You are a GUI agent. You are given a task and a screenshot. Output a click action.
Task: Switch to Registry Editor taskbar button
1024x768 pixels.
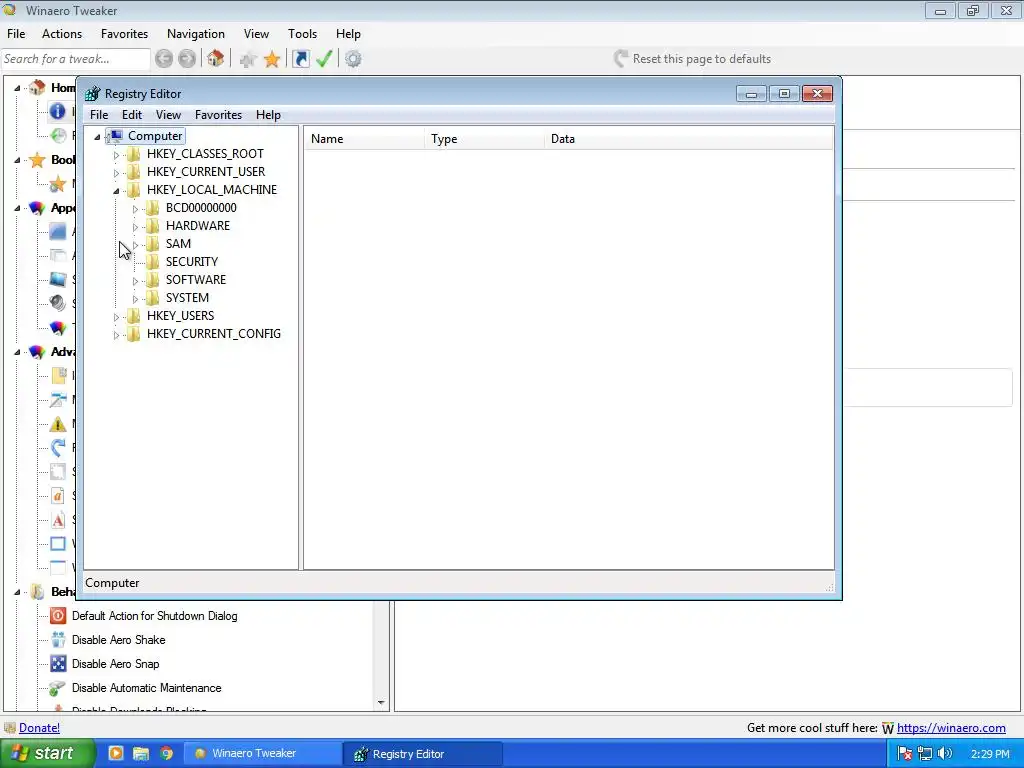point(423,753)
